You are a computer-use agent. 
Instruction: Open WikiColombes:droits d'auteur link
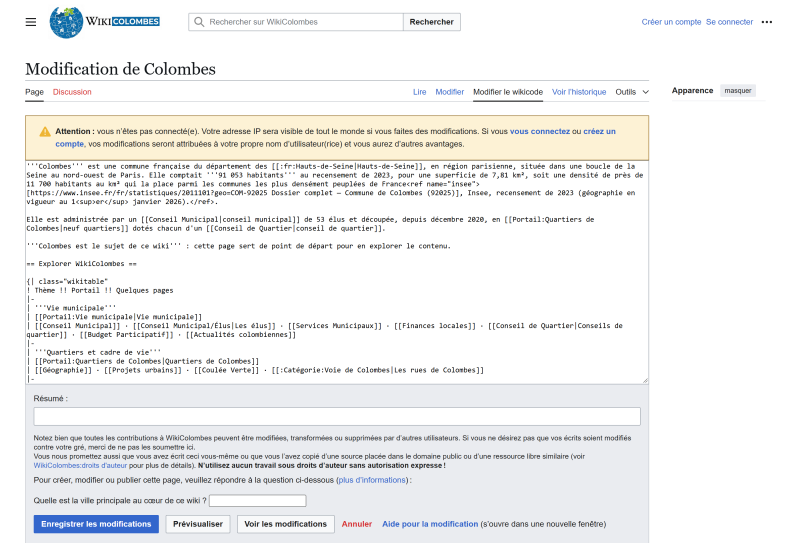[x=80, y=465]
